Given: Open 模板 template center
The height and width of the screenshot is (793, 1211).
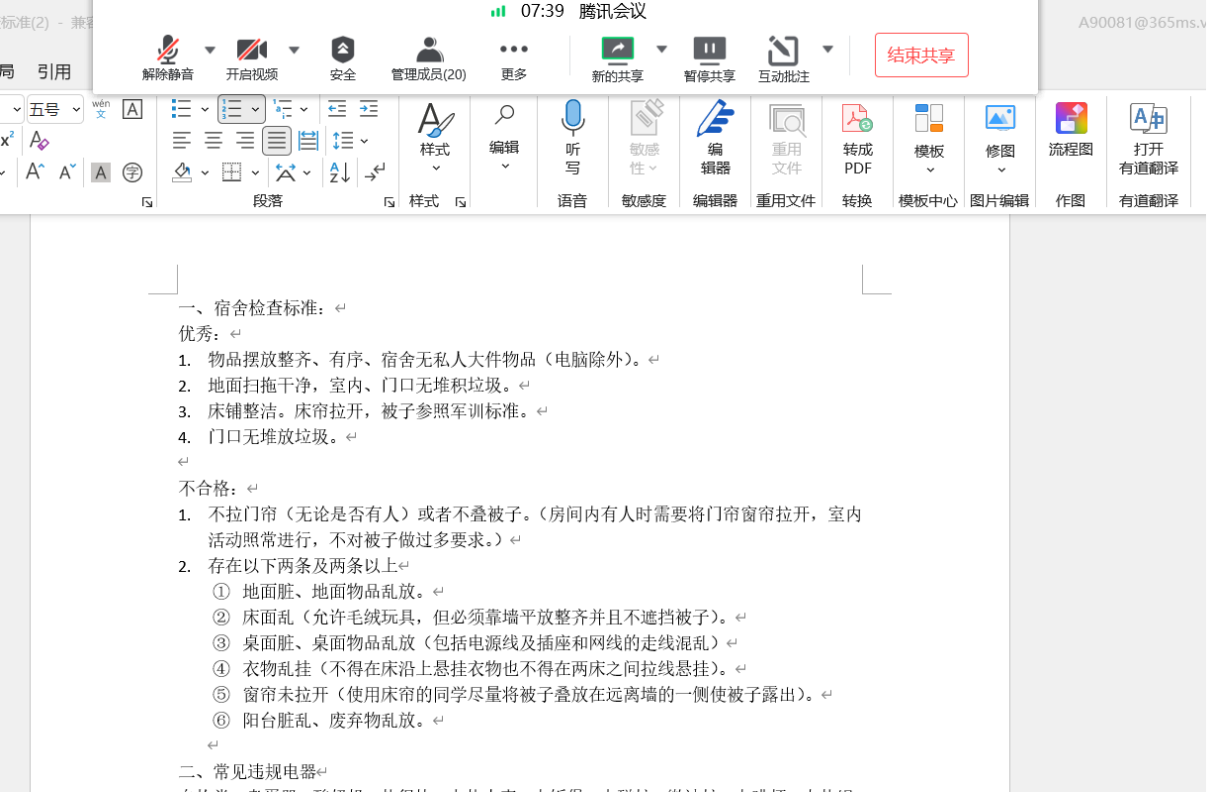Looking at the screenshot, I should click(x=929, y=138).
